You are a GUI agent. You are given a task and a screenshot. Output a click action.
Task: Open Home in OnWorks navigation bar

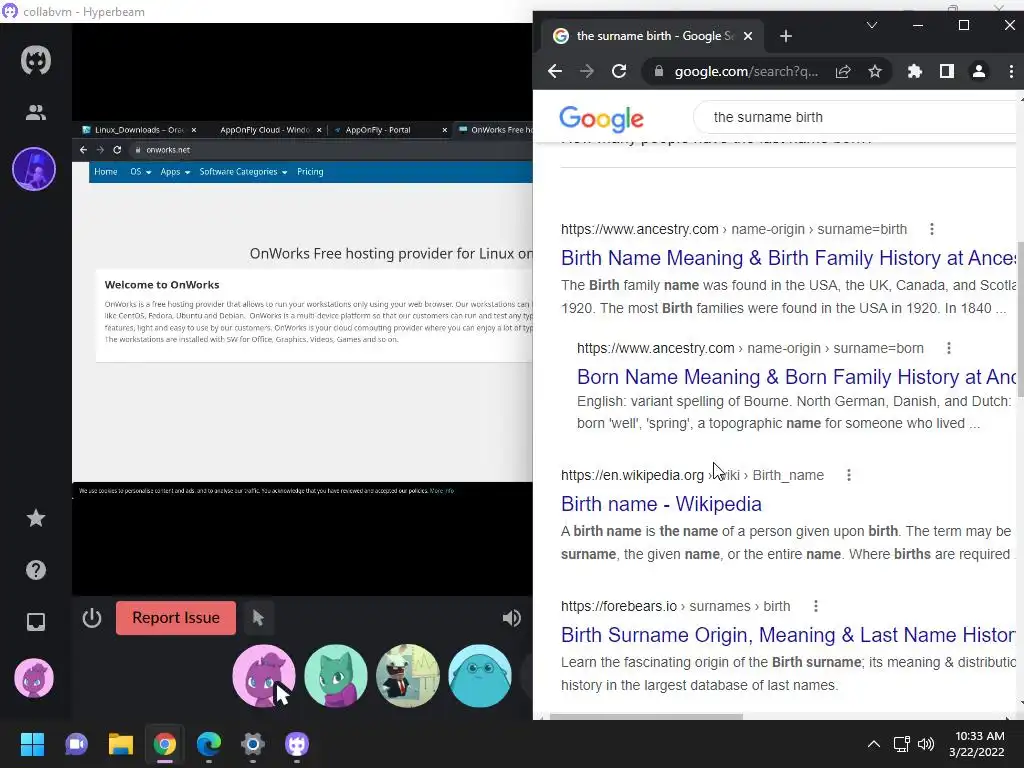click(106, 172)
